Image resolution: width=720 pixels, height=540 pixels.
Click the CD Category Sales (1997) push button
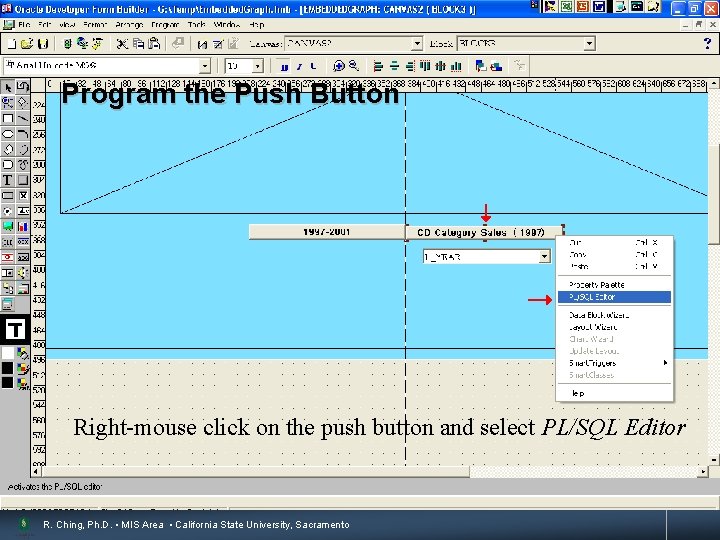click(x=484, y=232)
